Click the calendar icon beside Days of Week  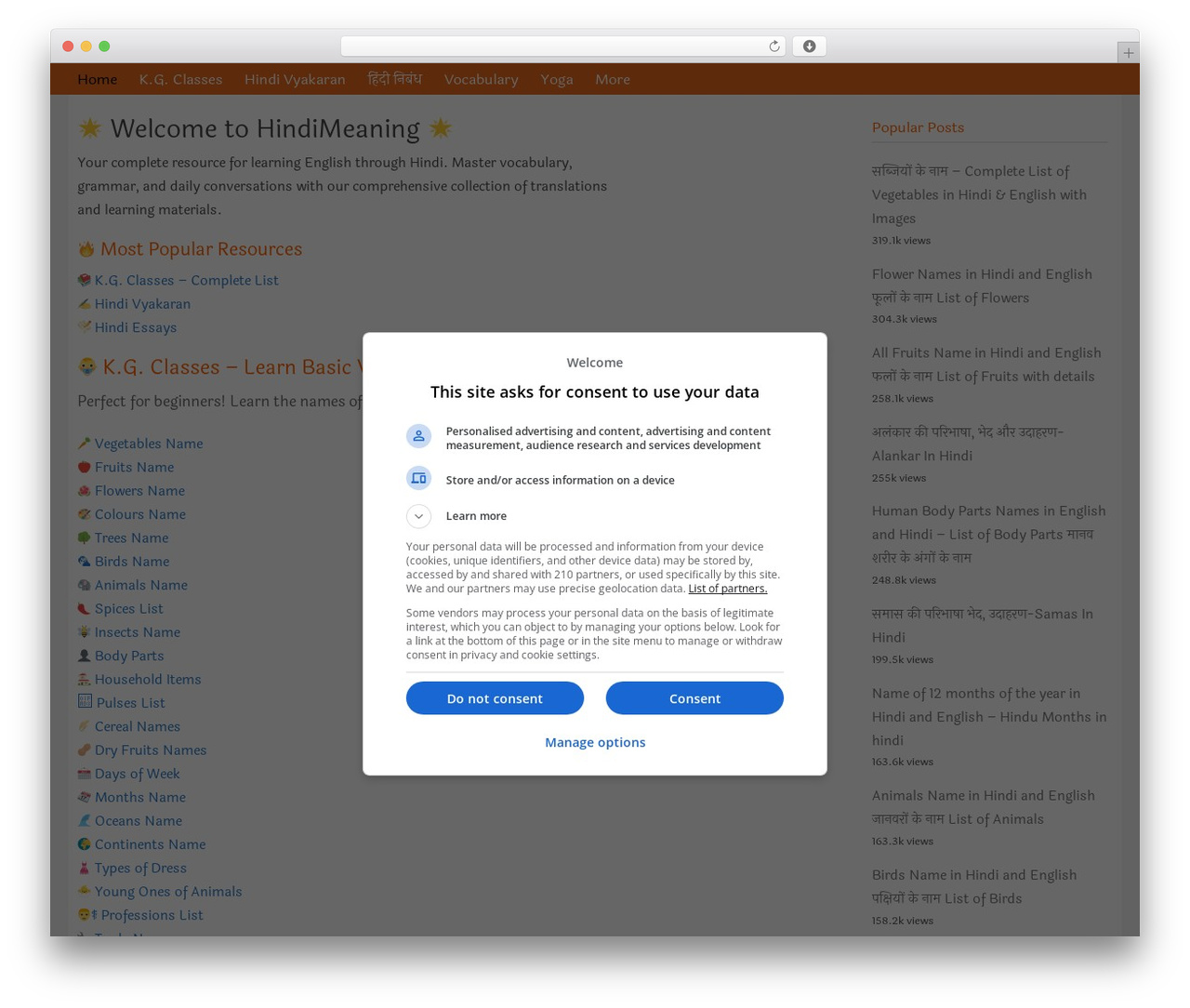pos(84,774)
